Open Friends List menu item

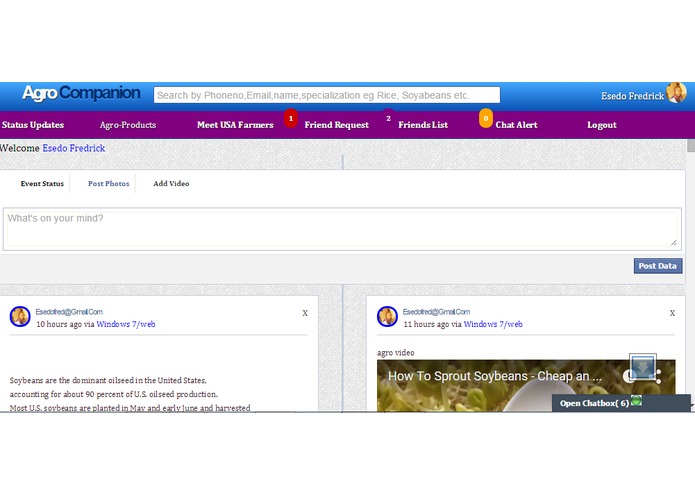423,125
